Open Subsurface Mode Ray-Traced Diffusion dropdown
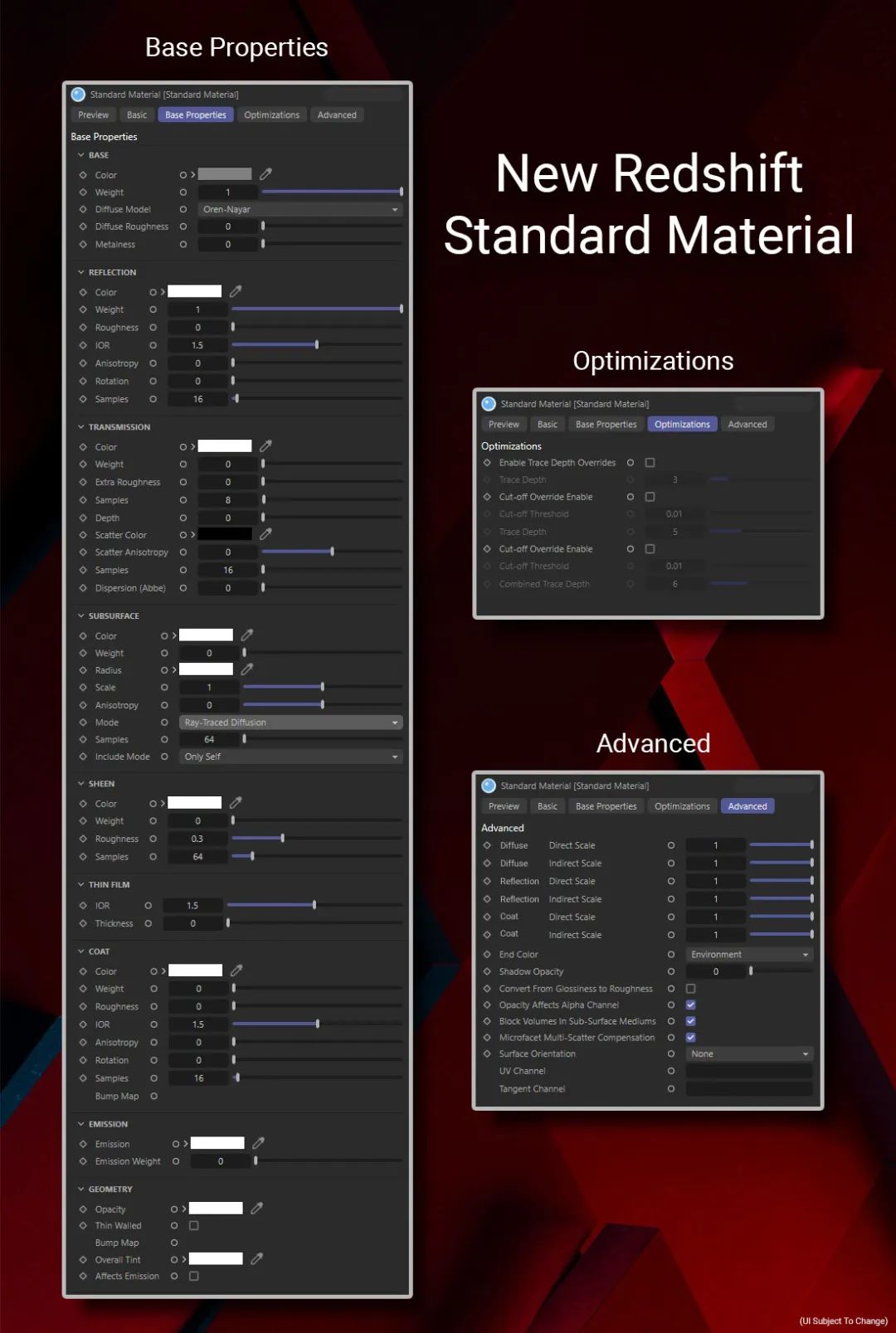 [290, 722]
